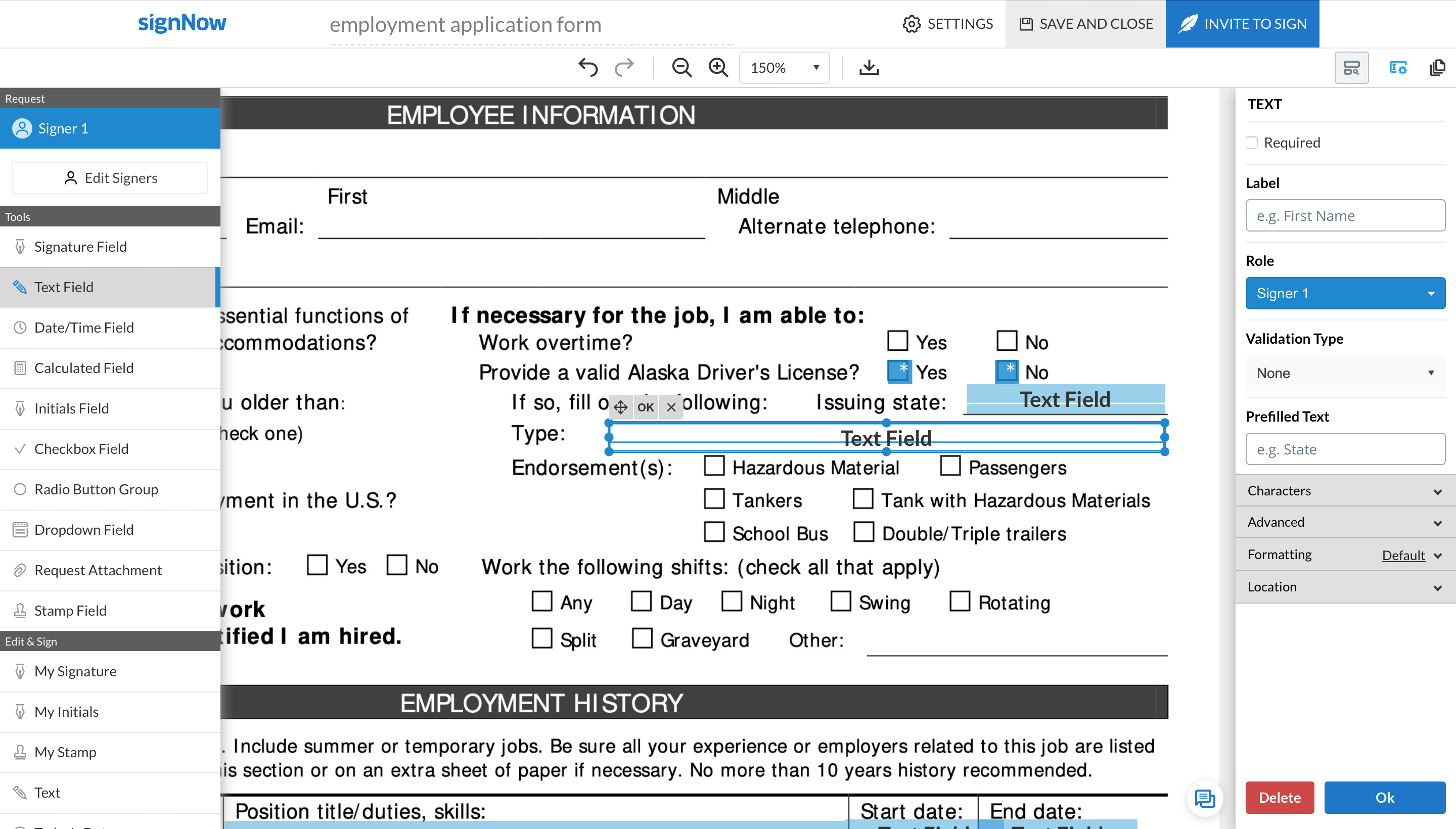Close the selected field with the X icon

tap(671, 407)
